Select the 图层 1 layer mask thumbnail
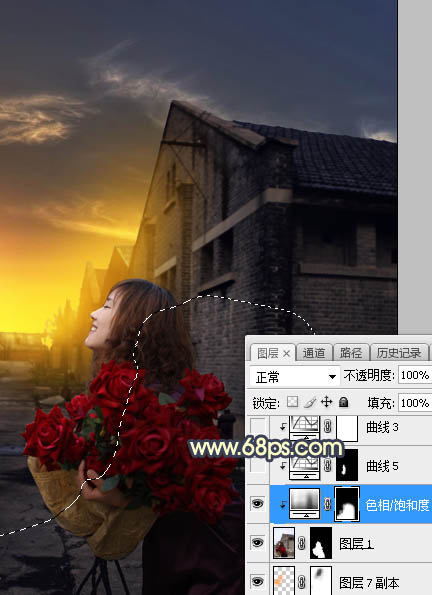Image resolution: width=432 pixels, height=595 pixels. (x=321, y=543)
